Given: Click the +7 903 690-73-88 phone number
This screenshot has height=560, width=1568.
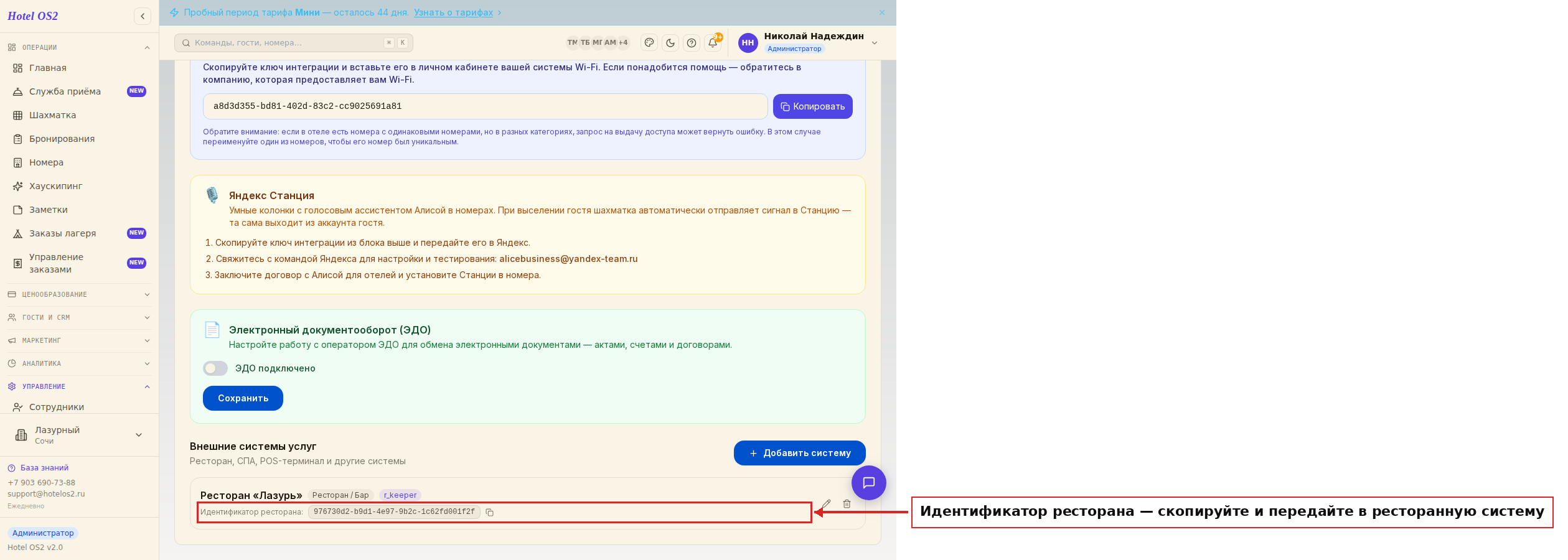Looking at the screenshot, I should click(41, 483).
